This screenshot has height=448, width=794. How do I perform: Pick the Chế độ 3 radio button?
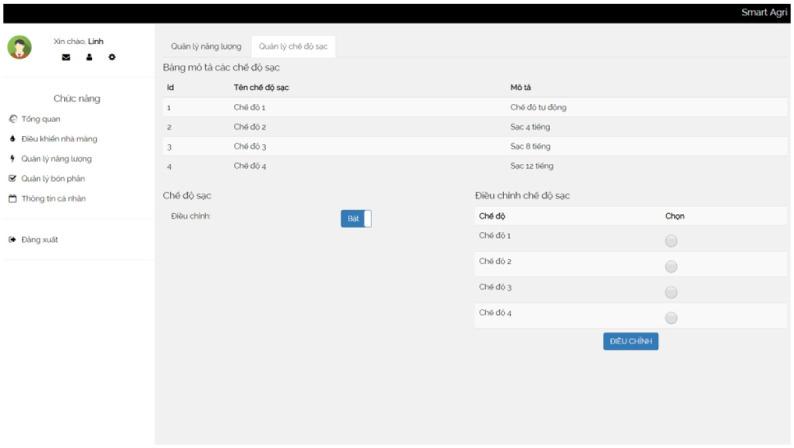tap(670, 292)
